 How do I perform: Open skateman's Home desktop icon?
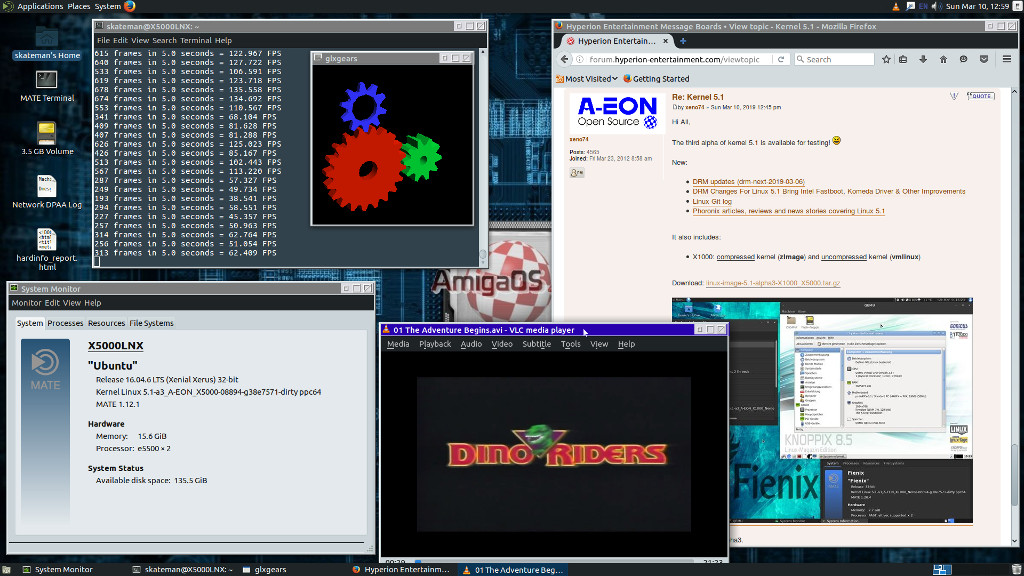click(x=46, y=43)
